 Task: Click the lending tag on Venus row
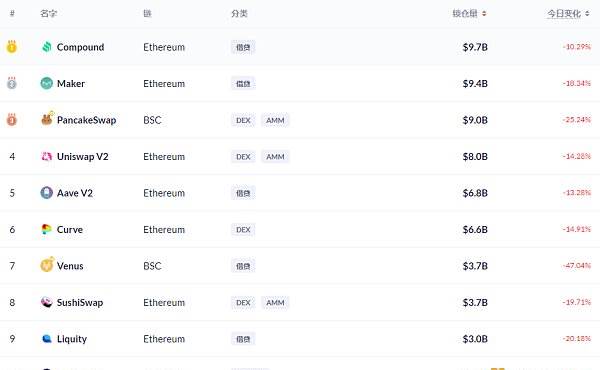243,266
